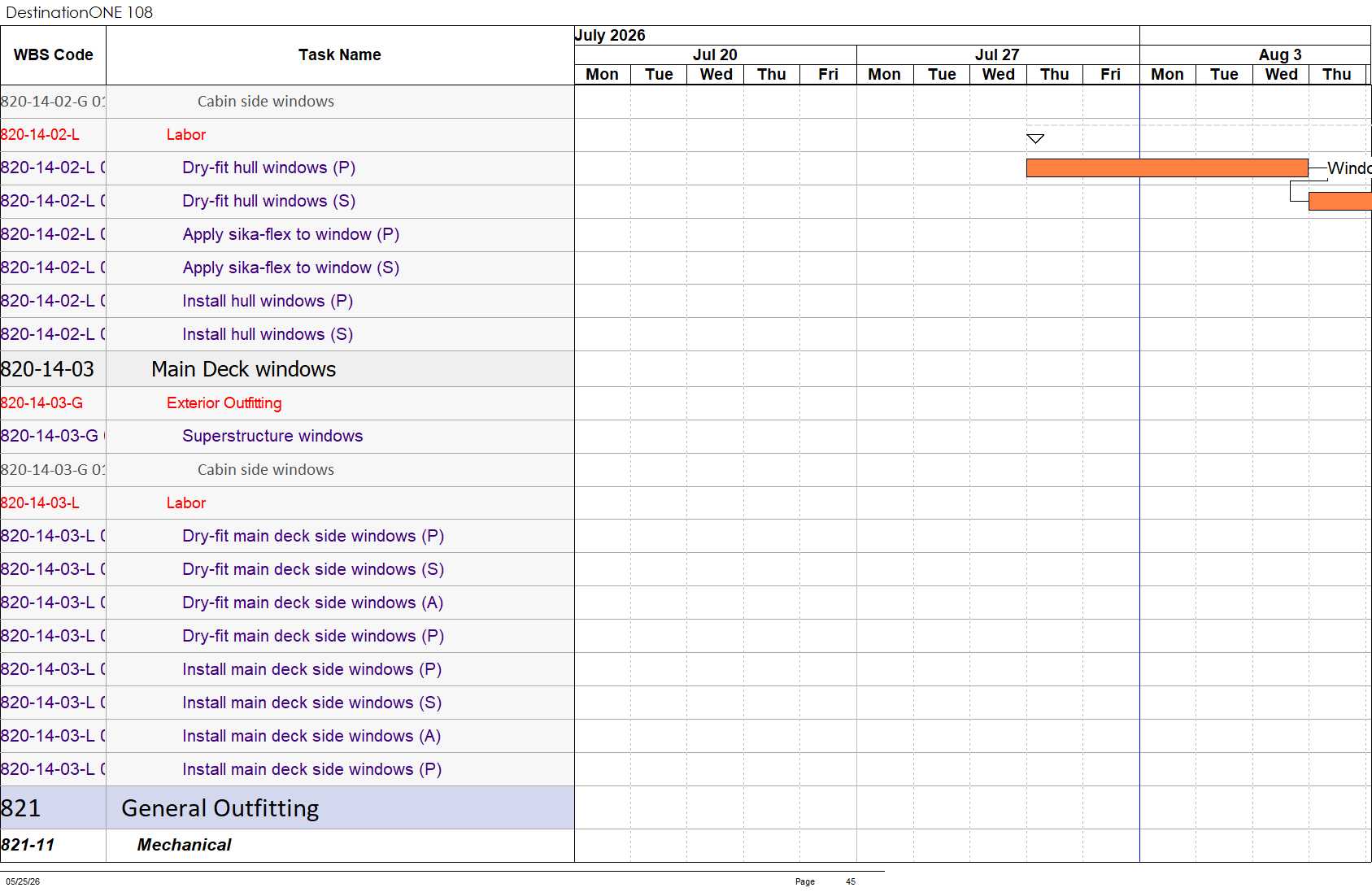Select 'Dry-fit main deck side windows (A)'

[313, 603]
